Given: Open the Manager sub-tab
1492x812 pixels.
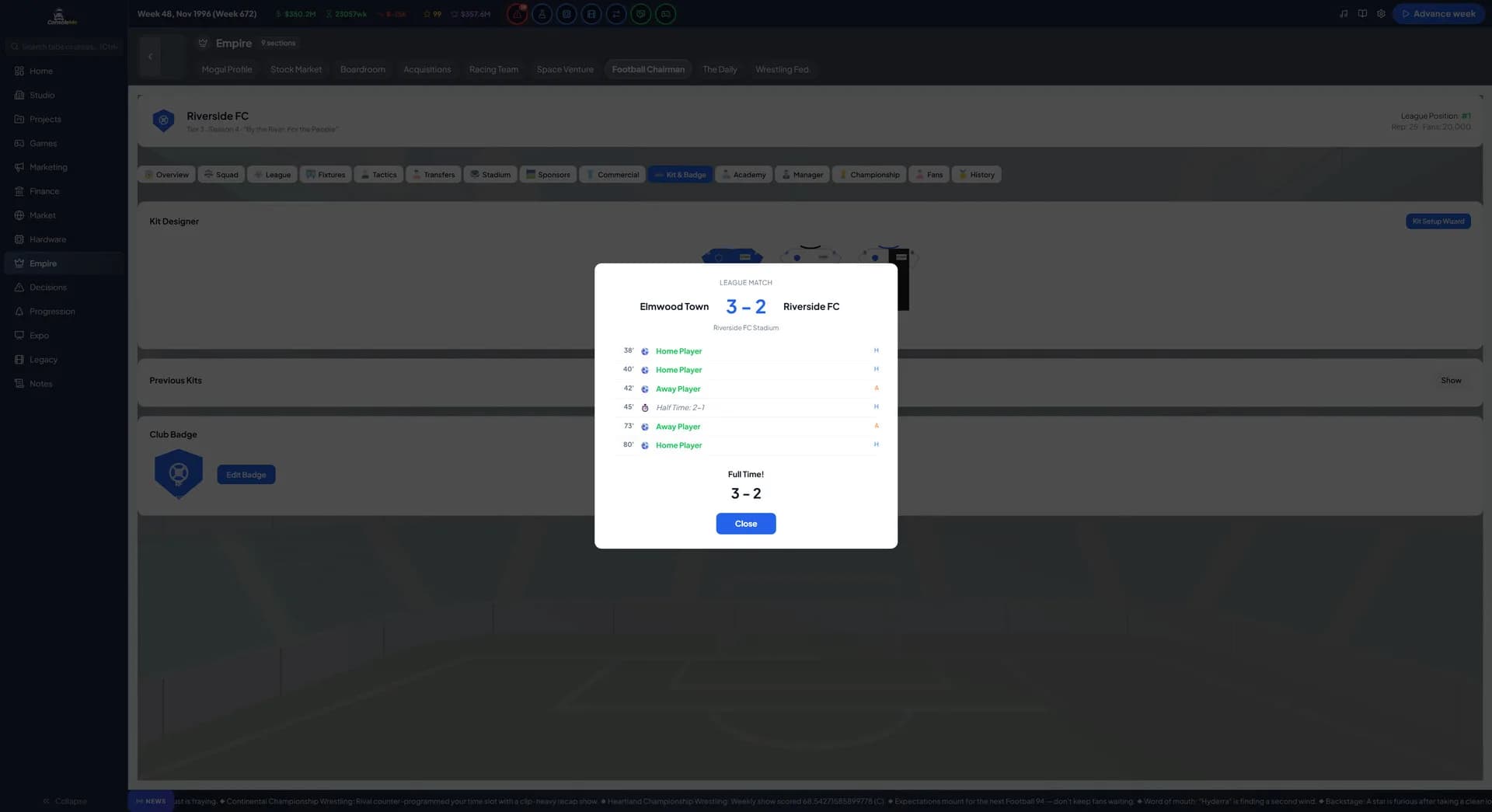Looking at the screenshot, I should (802, 175).
